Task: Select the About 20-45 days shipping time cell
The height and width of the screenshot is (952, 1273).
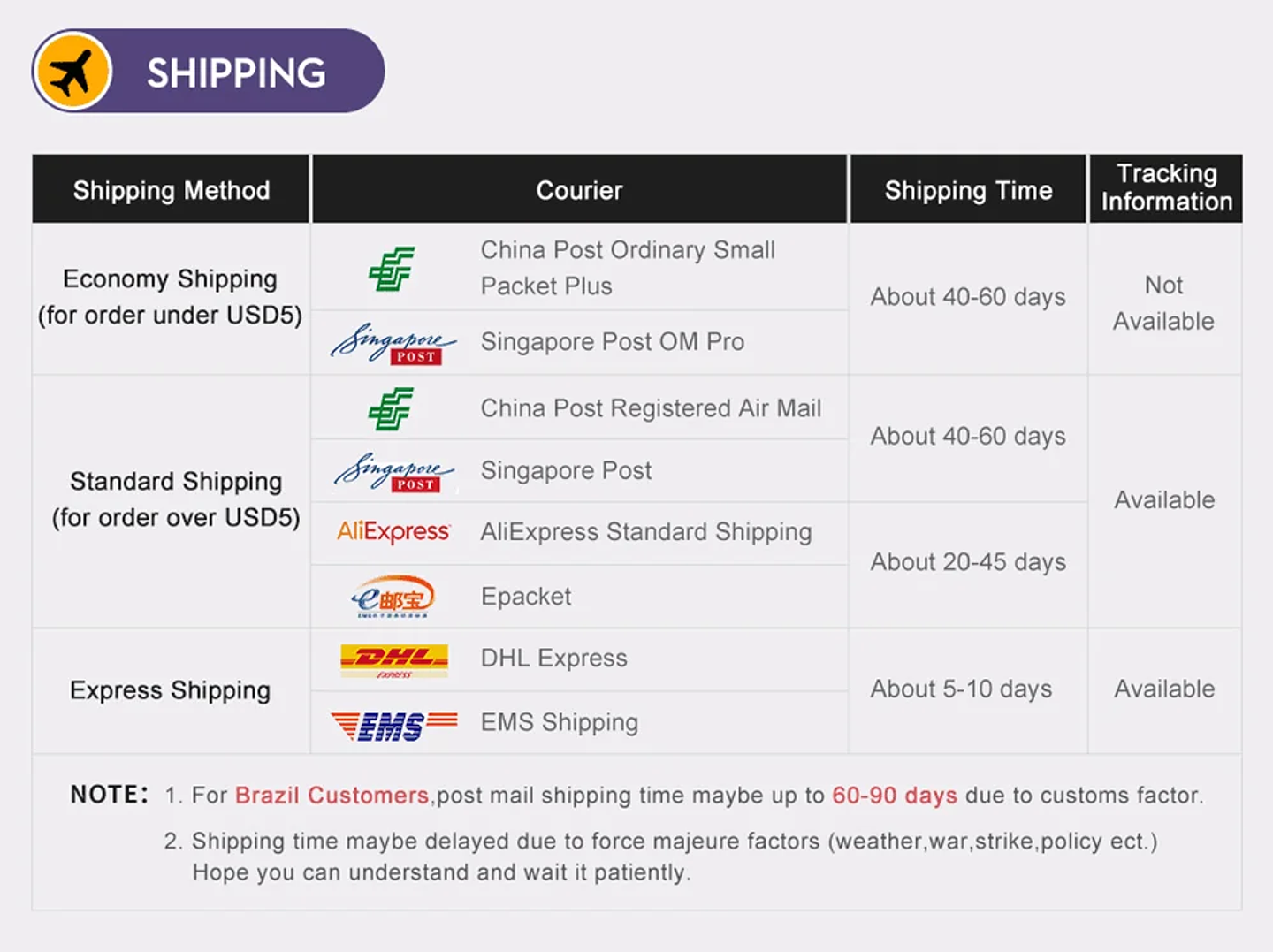Action: tap(968, 562)
